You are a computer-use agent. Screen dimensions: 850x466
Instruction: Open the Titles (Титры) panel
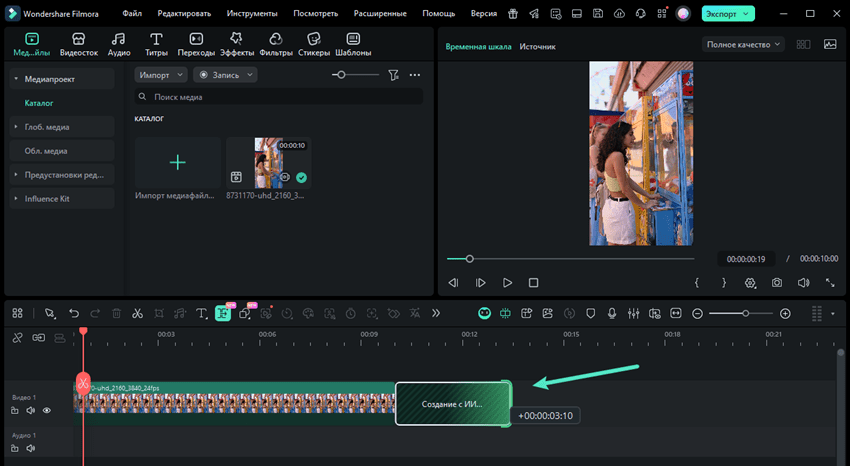pos(156,44)
